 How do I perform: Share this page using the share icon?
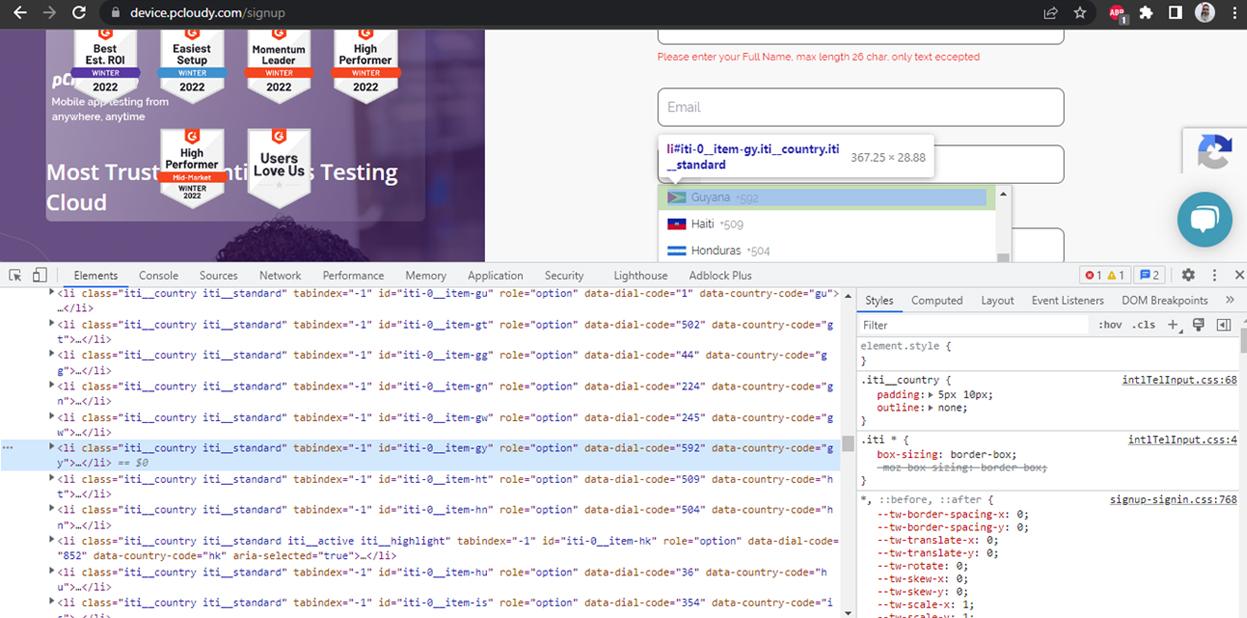(x=1050, y=13)
